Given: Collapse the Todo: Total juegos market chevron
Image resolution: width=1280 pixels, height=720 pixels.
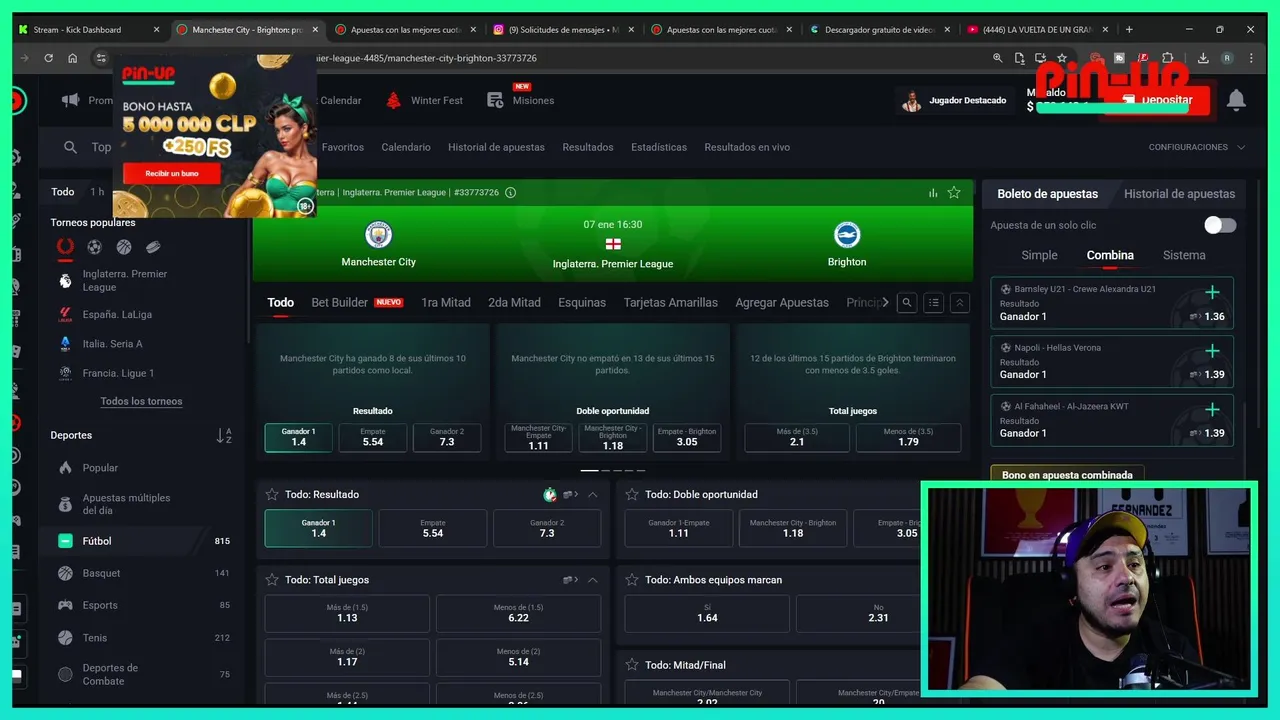Looking at the screenshot, I should click(593, 579).
